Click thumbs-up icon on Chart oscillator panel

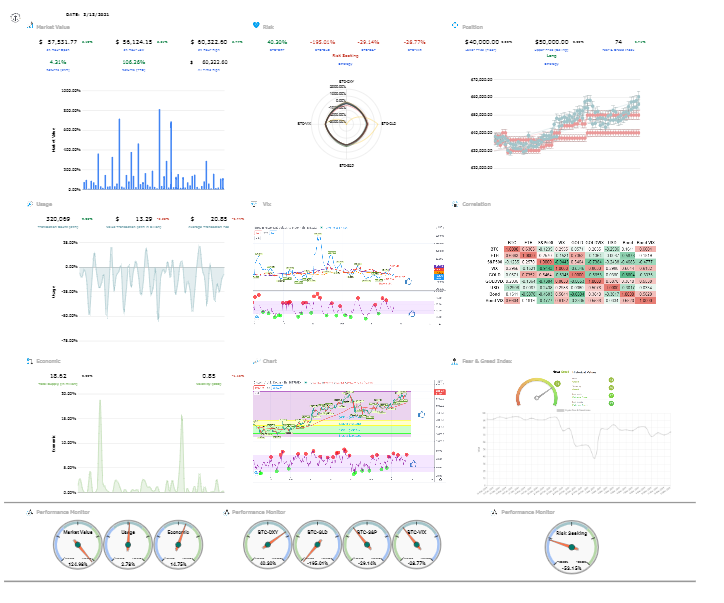pos(413,463)
